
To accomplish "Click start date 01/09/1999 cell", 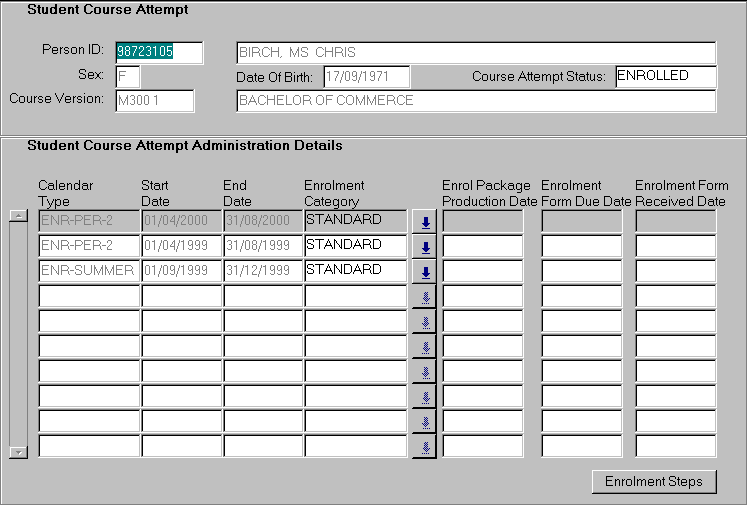I will (x=180, y=271).
